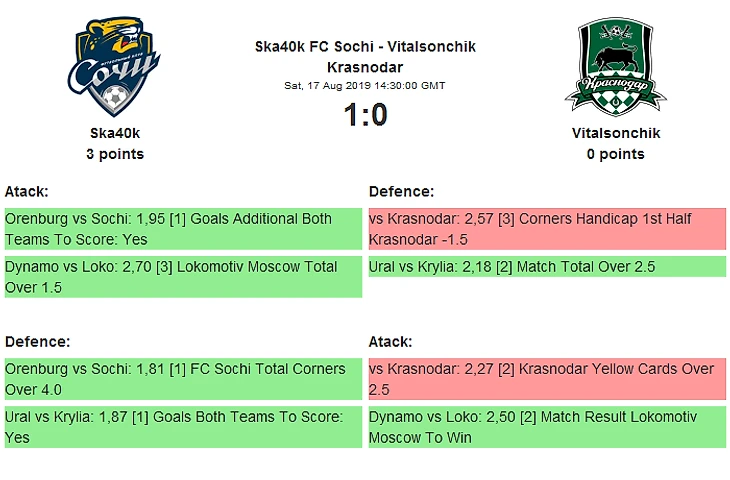This screenshot has width=730, height=480.
Task: Click the 1:0 match score
Action: (x=365, y=115)
